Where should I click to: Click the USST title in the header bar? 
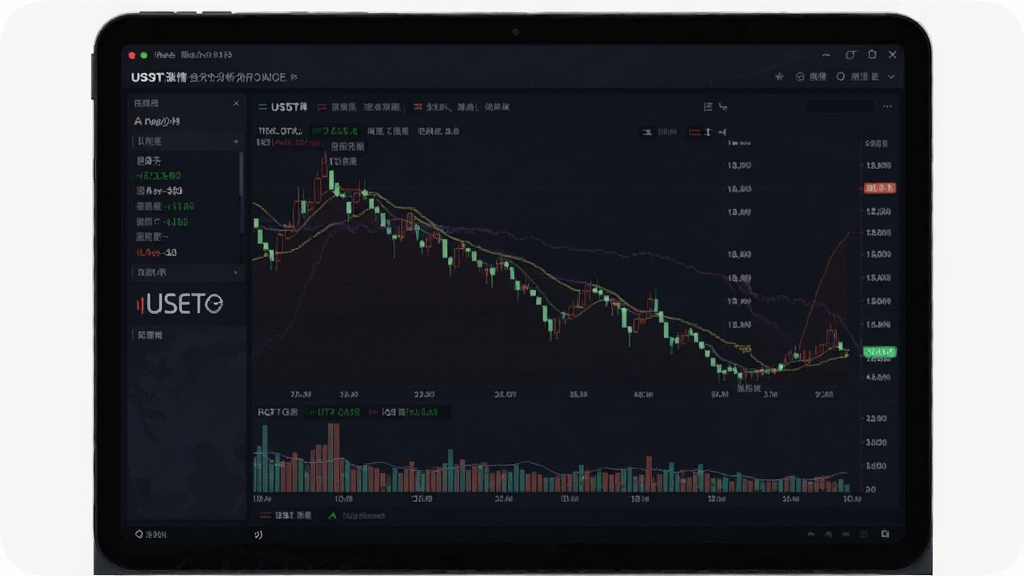point(158,77)
